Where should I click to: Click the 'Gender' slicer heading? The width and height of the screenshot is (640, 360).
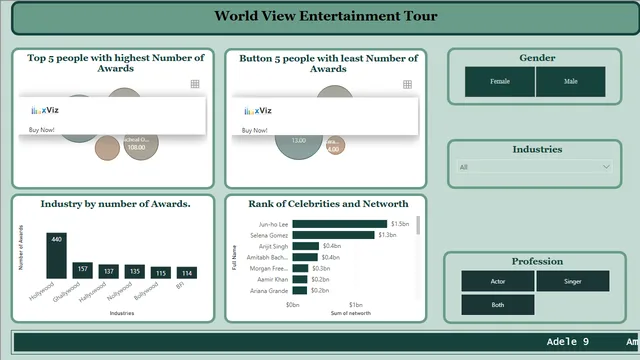(537, 58)
